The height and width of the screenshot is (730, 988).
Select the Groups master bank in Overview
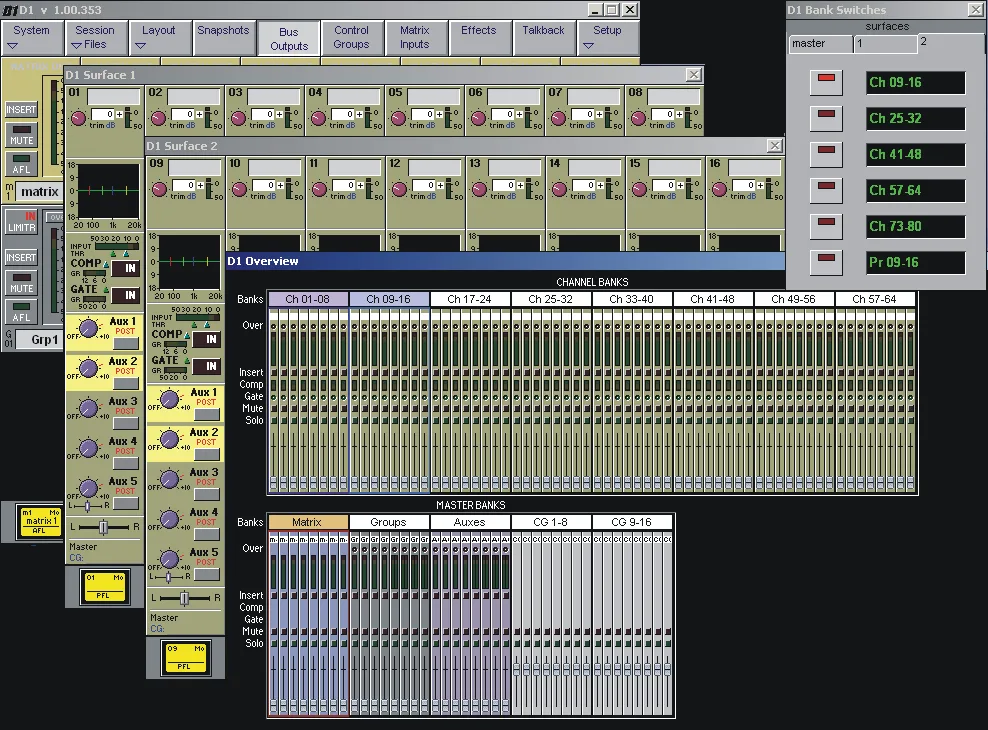(389, 522)
